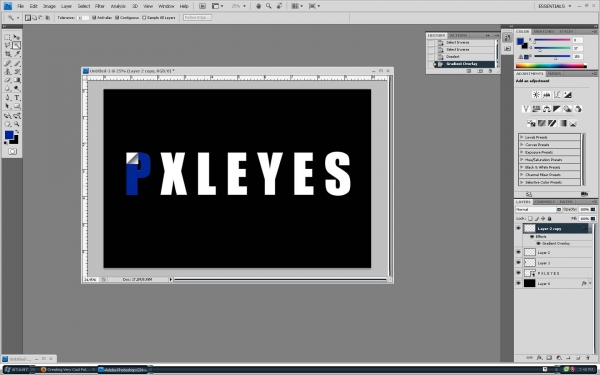Screen dimensions: 600x375
Task: Hide the black Layer 0
Action: pyautogui.click(x=518, y=284)
